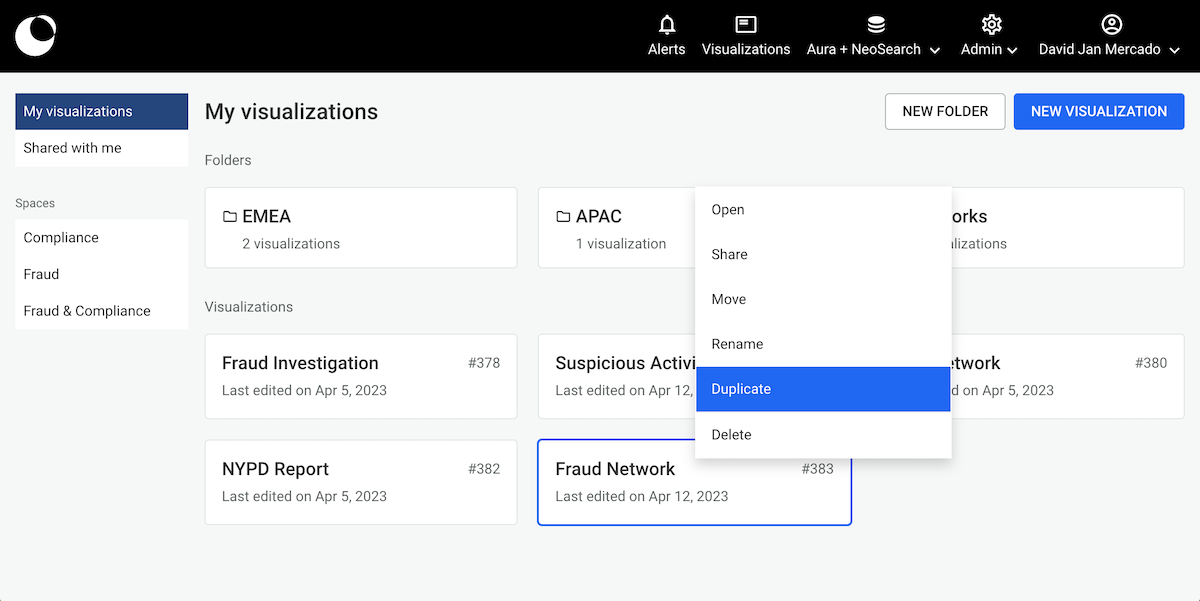Go to Shared with me
Image resolution: width=1200 pixels, height=601 pixels.
pyautogui.click(x=101, y=148)
